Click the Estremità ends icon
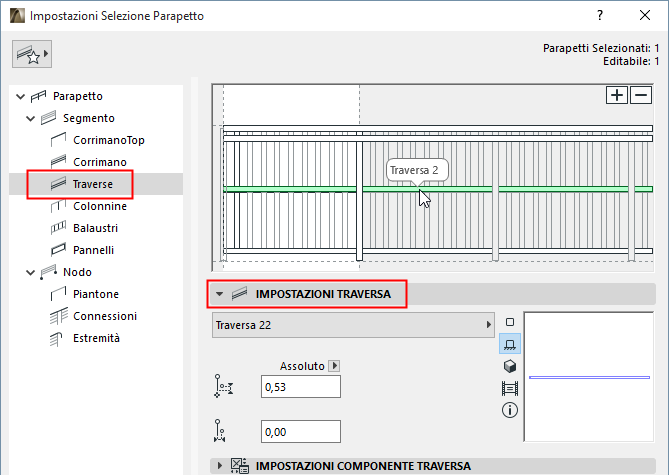The width and height of the screenshot is (669, 475). 56,339
